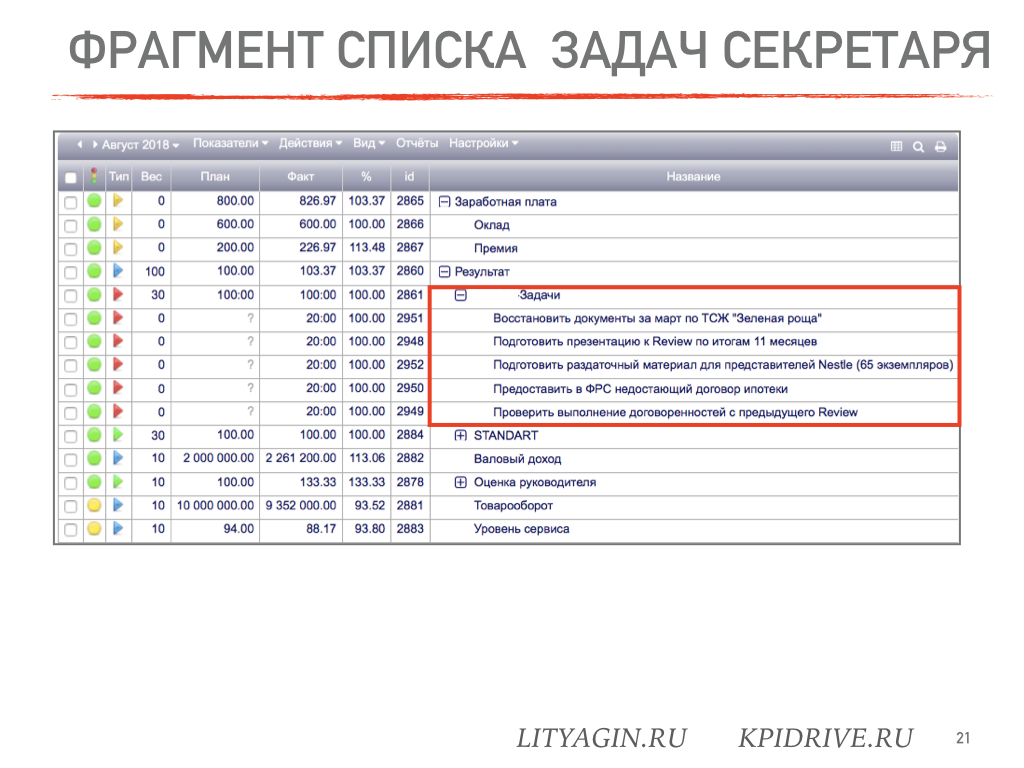The image size is (1024, 768).
Task: Select the Валовый доход row name
Action: point(517,459)
